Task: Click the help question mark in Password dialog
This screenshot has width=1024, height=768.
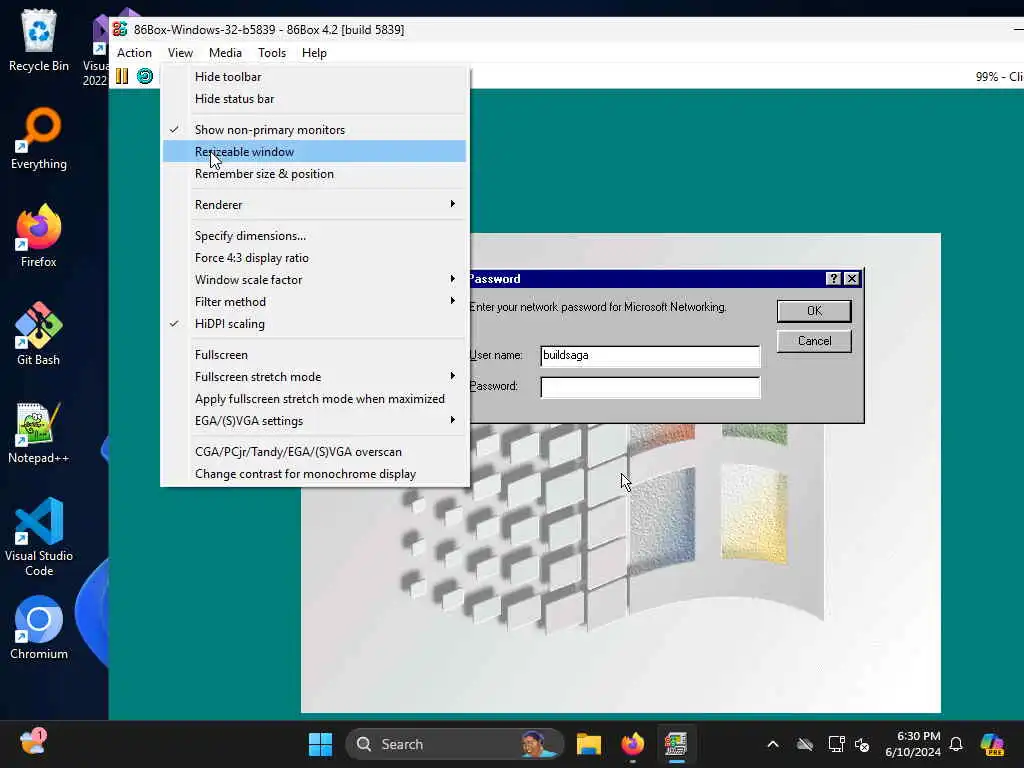Action: 833,279
